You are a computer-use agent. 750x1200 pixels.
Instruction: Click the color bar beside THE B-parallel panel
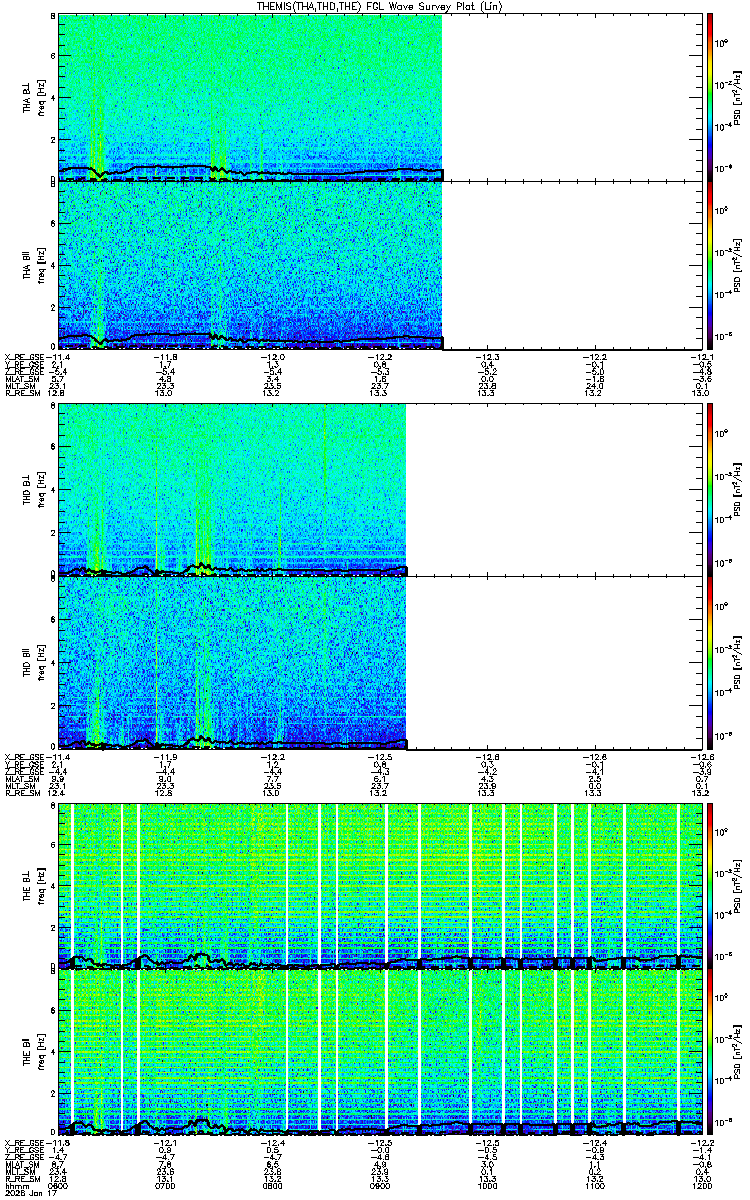(710, 1053)
